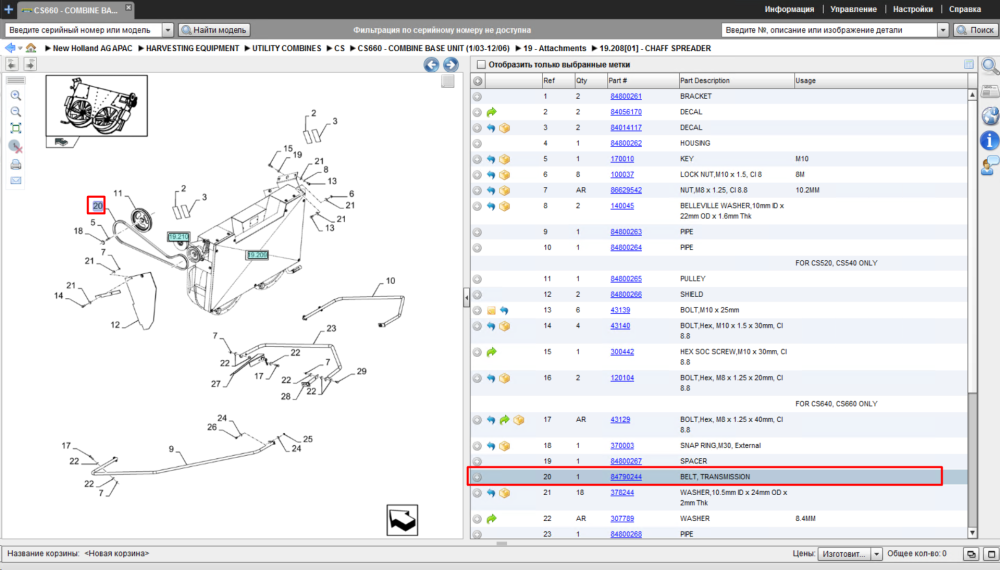This screenshot has height=570, width=1000.
Task: Open the blue info icon in right sidebar
Action: click(x=990, y=141)
